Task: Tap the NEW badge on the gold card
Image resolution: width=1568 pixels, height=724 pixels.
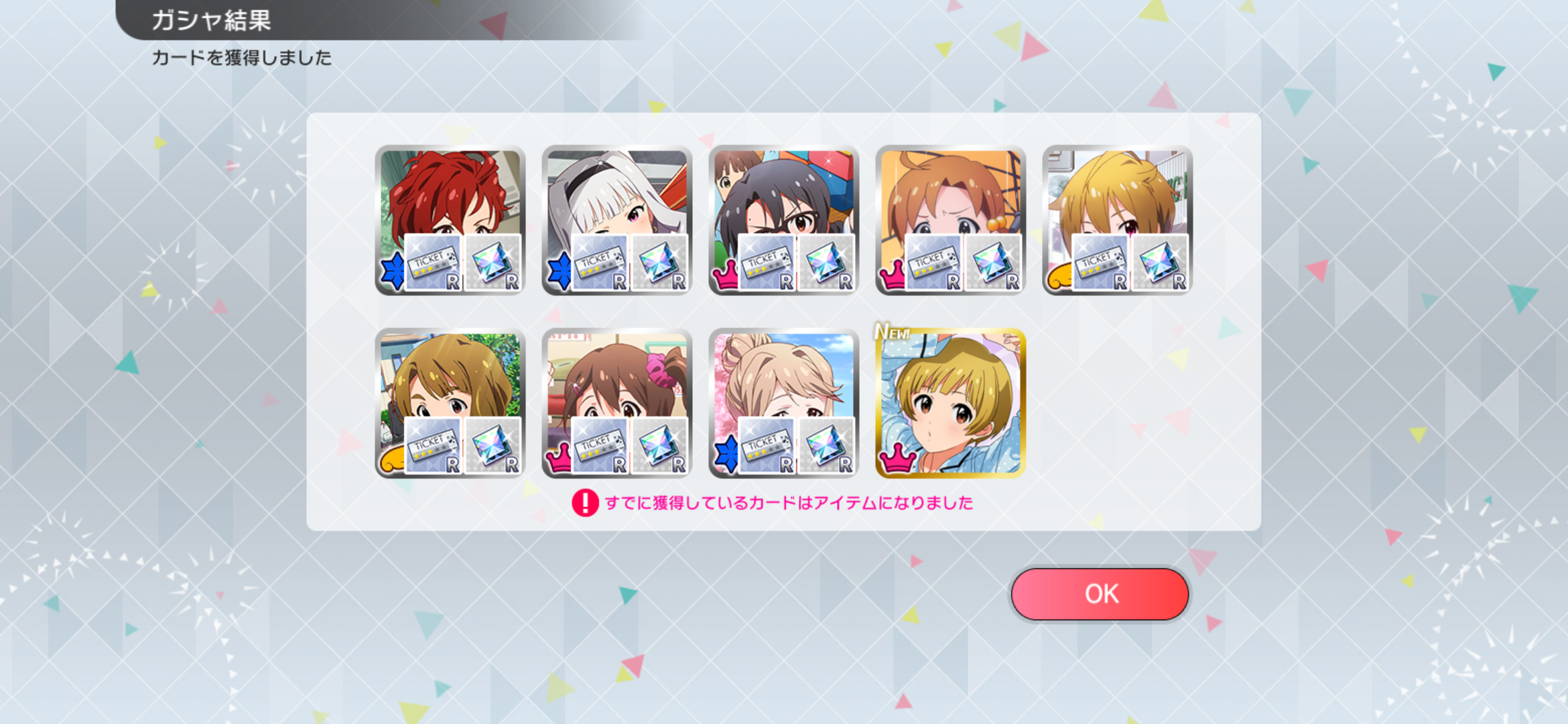Action: tap(893, 331)
